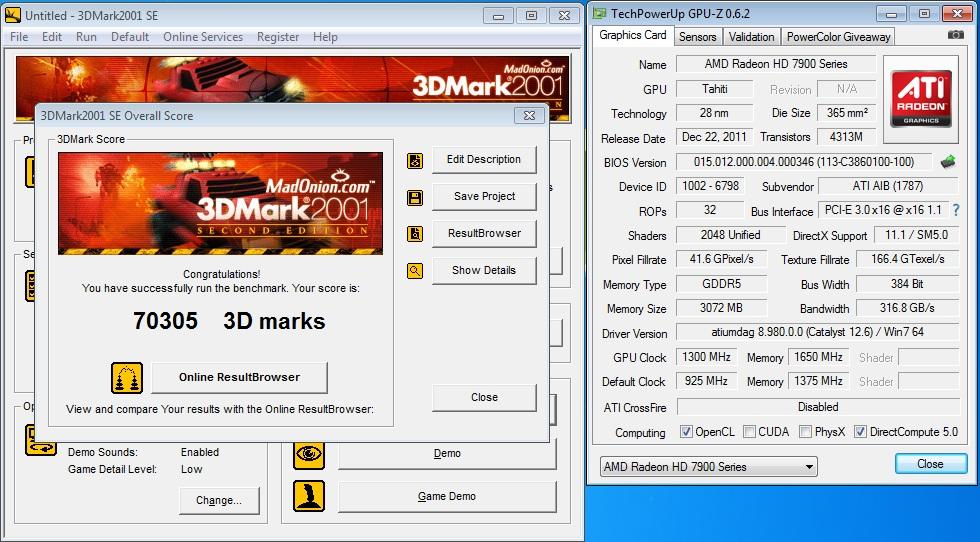Click the ResultBrowser document icon

pyautogui.click(x=415, y=234)
